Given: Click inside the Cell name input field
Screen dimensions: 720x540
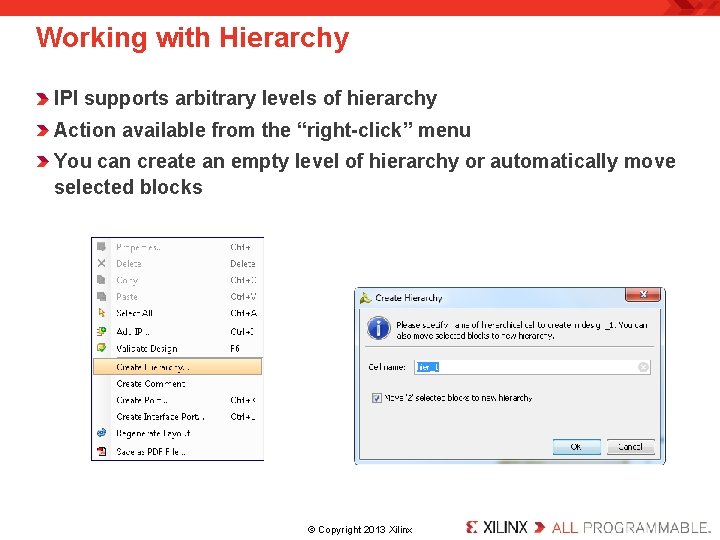Looking at the screenshot, I should (x=532, y=367).
